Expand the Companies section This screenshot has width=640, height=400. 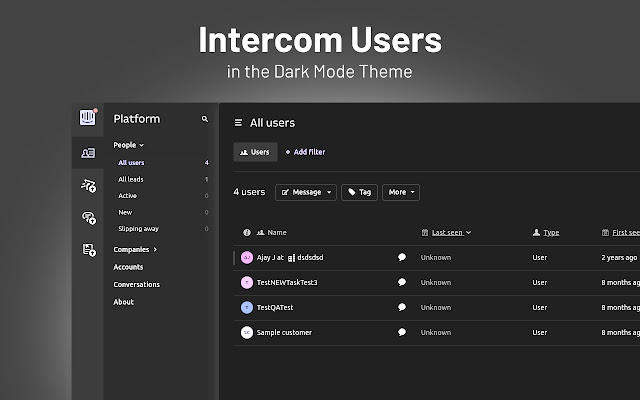pyautogui.click(x=135, y=249)
